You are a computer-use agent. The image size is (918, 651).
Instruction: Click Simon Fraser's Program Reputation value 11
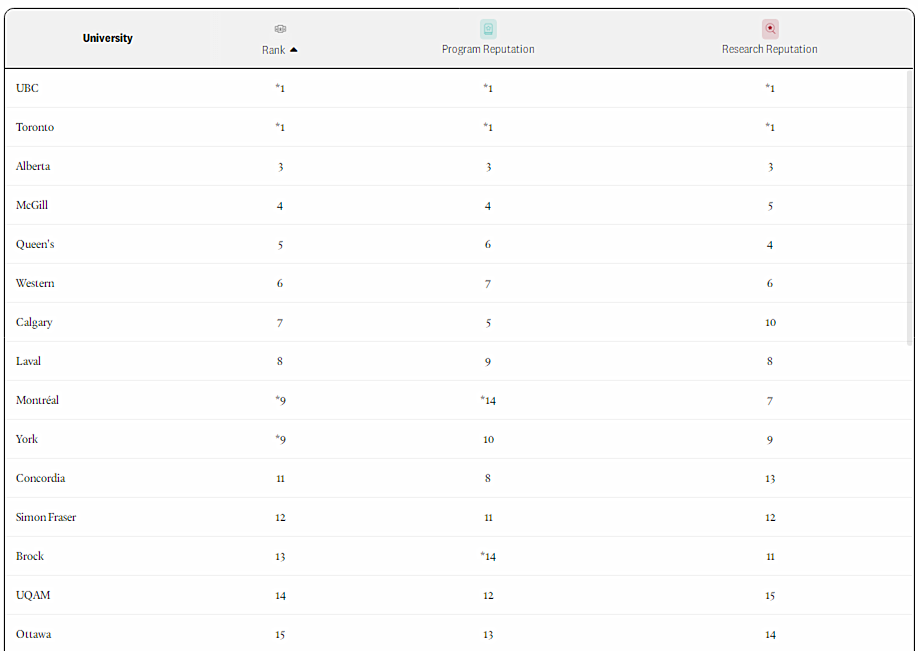pyautogui.click(x=488, y=518)
